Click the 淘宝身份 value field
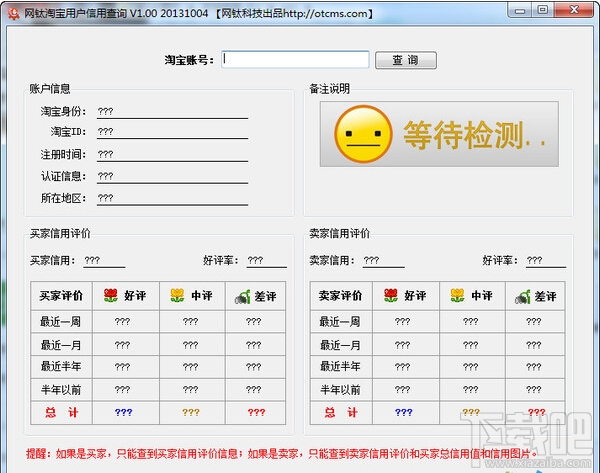 (x=172, y=111)
